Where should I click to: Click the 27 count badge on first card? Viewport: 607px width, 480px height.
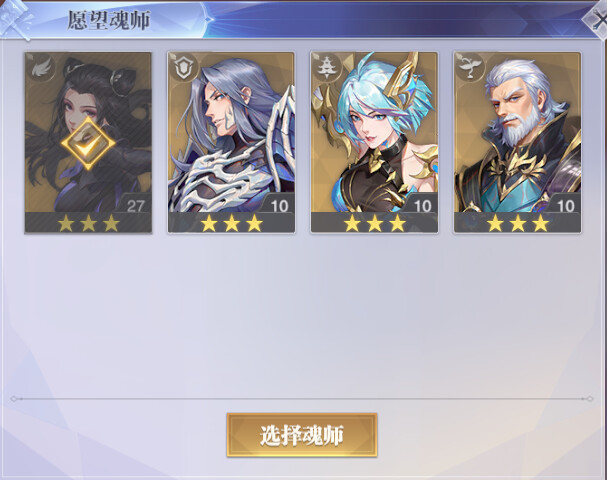(x=135, y=206)
